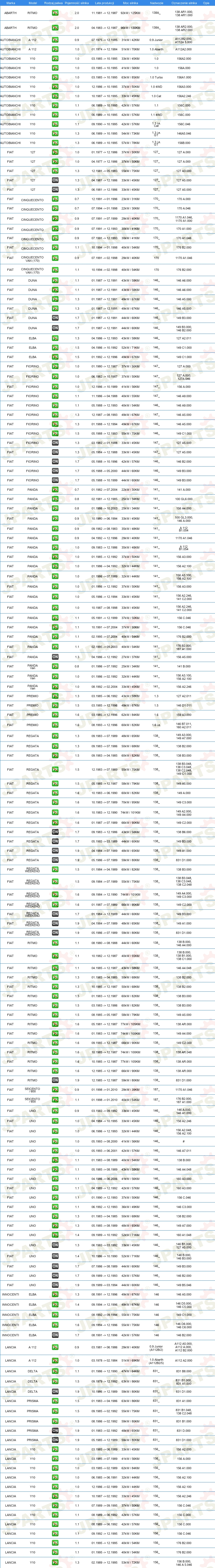Select engine code 138 B6.000 cell

pos(184,832)
